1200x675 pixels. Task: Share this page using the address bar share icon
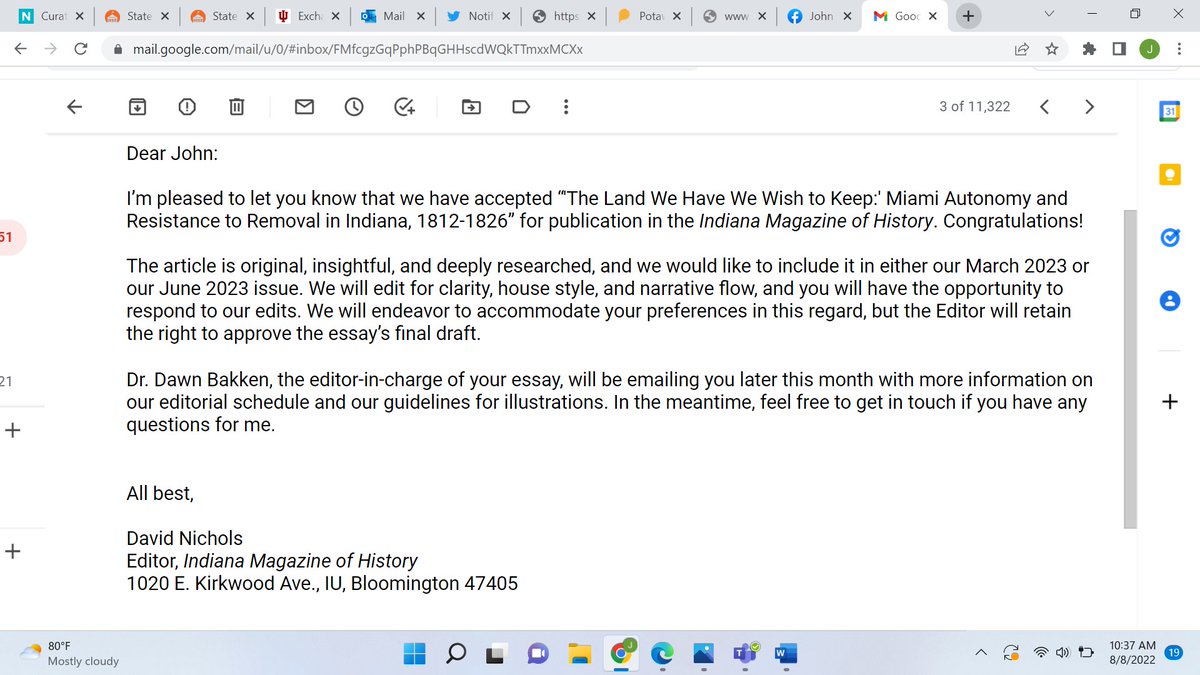(1022, 48)
